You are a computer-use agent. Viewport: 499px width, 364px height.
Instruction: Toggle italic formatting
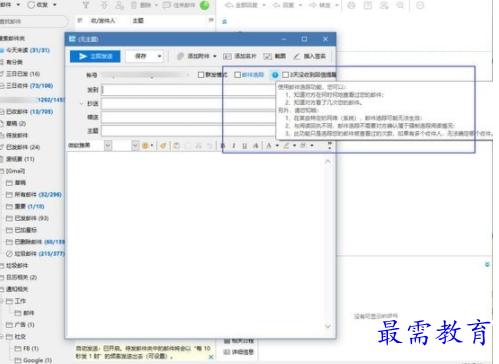234,146
